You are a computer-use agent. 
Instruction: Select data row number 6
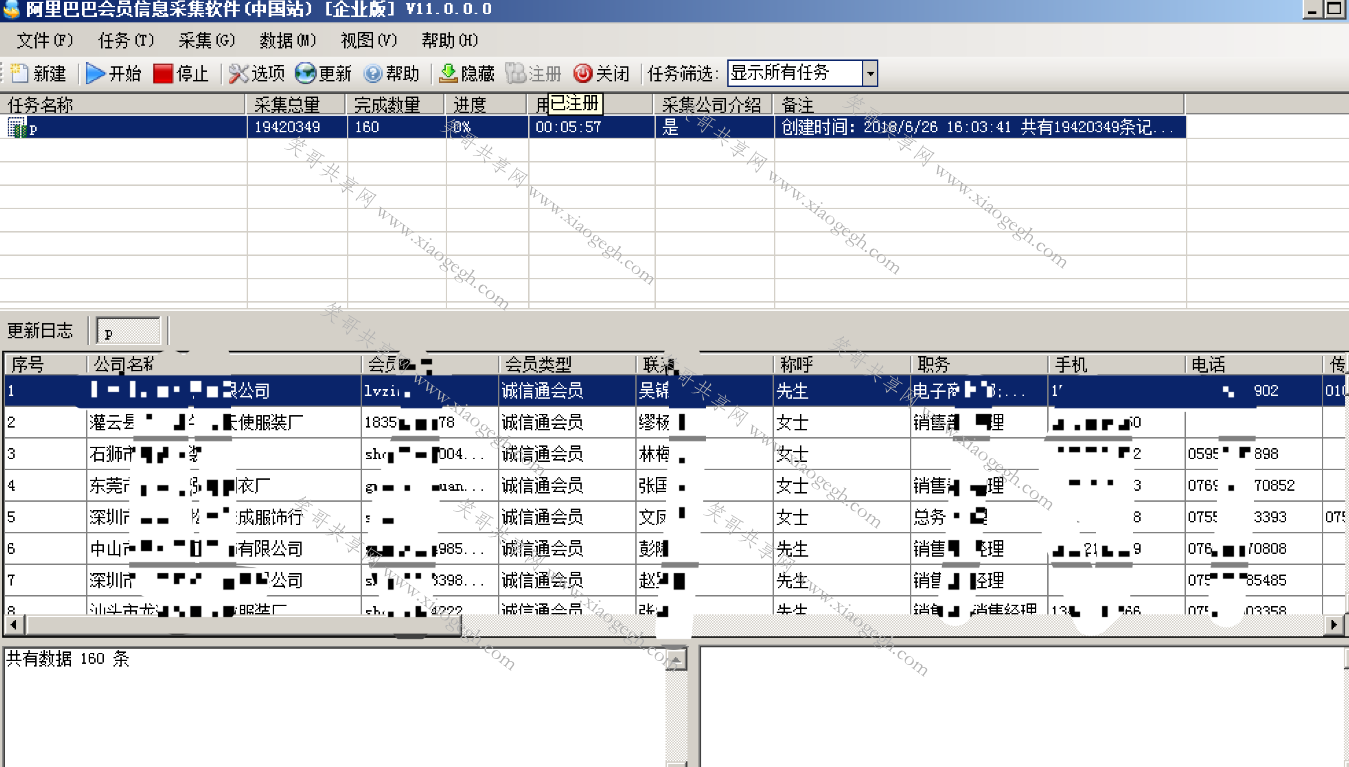674,549
